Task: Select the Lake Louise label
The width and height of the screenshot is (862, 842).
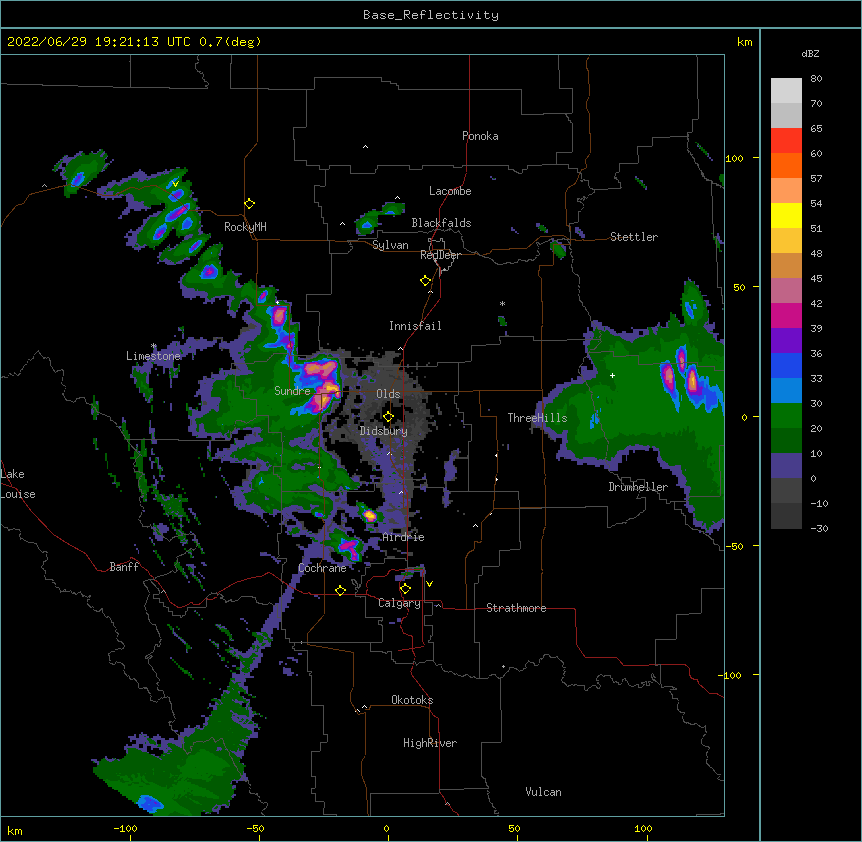Action: 18,484
